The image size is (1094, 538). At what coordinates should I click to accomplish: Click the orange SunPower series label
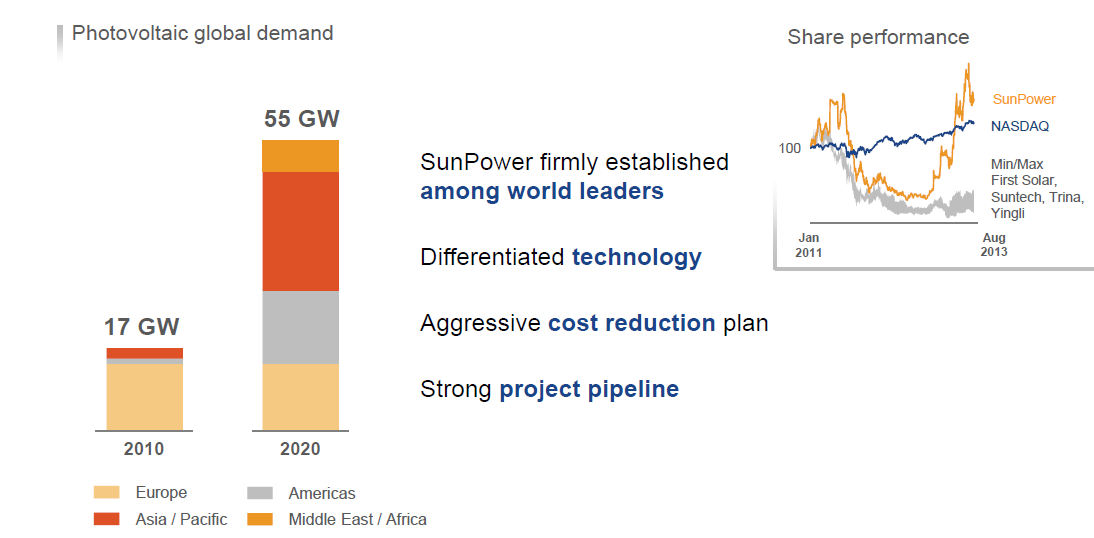click(x=1024, y=99)
